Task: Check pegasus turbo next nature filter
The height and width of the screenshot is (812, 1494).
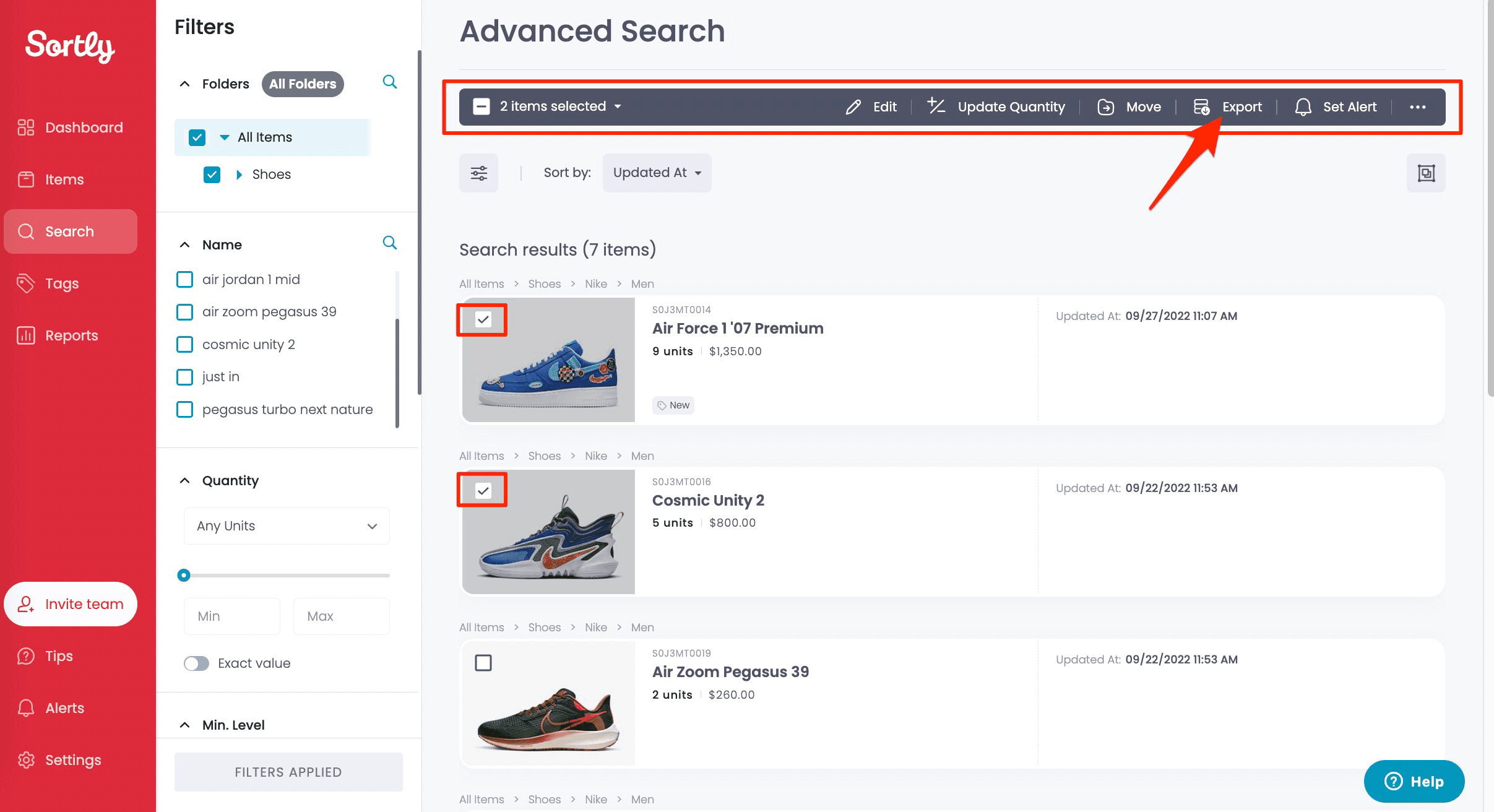Action: click(x=184, y=410)
